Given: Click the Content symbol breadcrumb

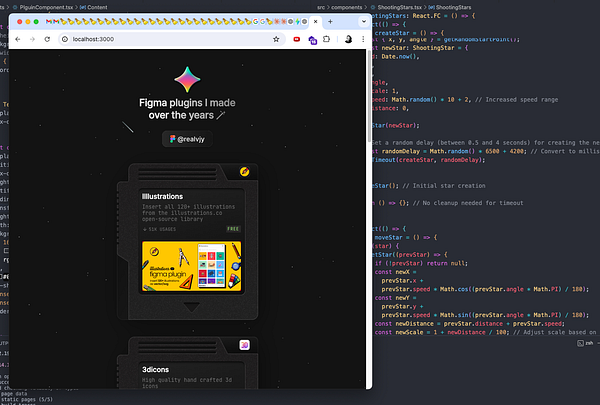Looking at the screenshot, I should [x=94, y=7].
